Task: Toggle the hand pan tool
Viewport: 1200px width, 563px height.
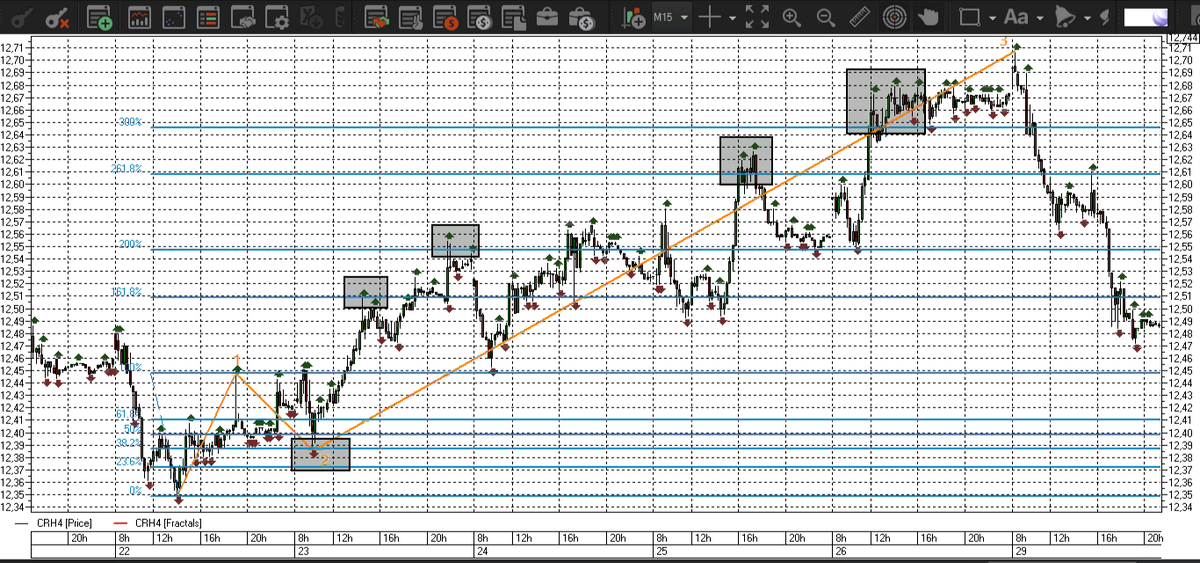Action: (x=929, y=17)
